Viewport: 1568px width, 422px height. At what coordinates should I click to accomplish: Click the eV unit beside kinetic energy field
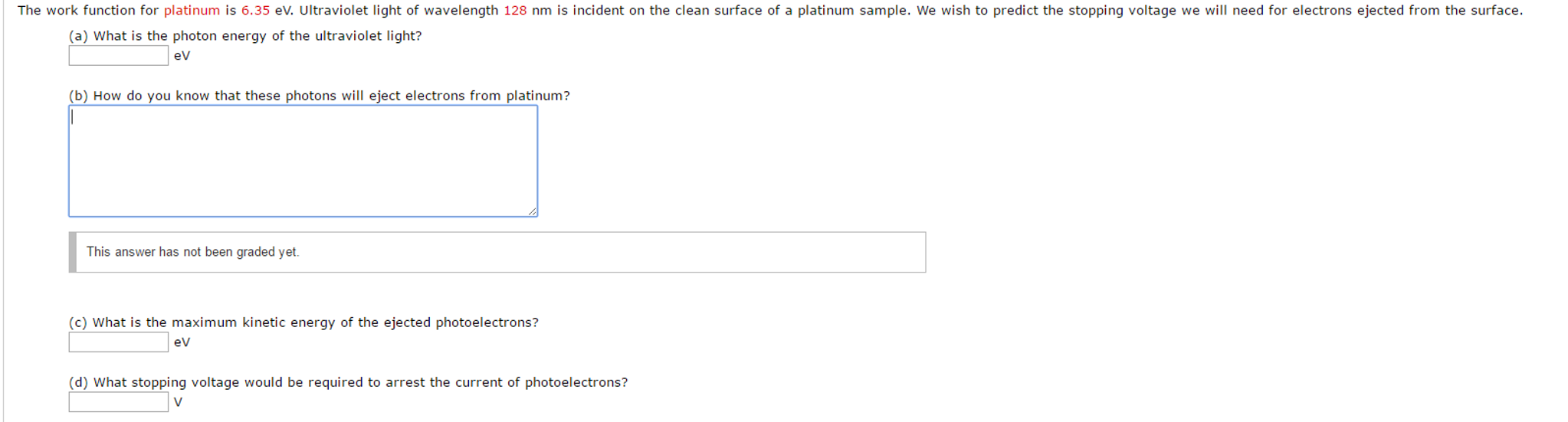(182, 342)
